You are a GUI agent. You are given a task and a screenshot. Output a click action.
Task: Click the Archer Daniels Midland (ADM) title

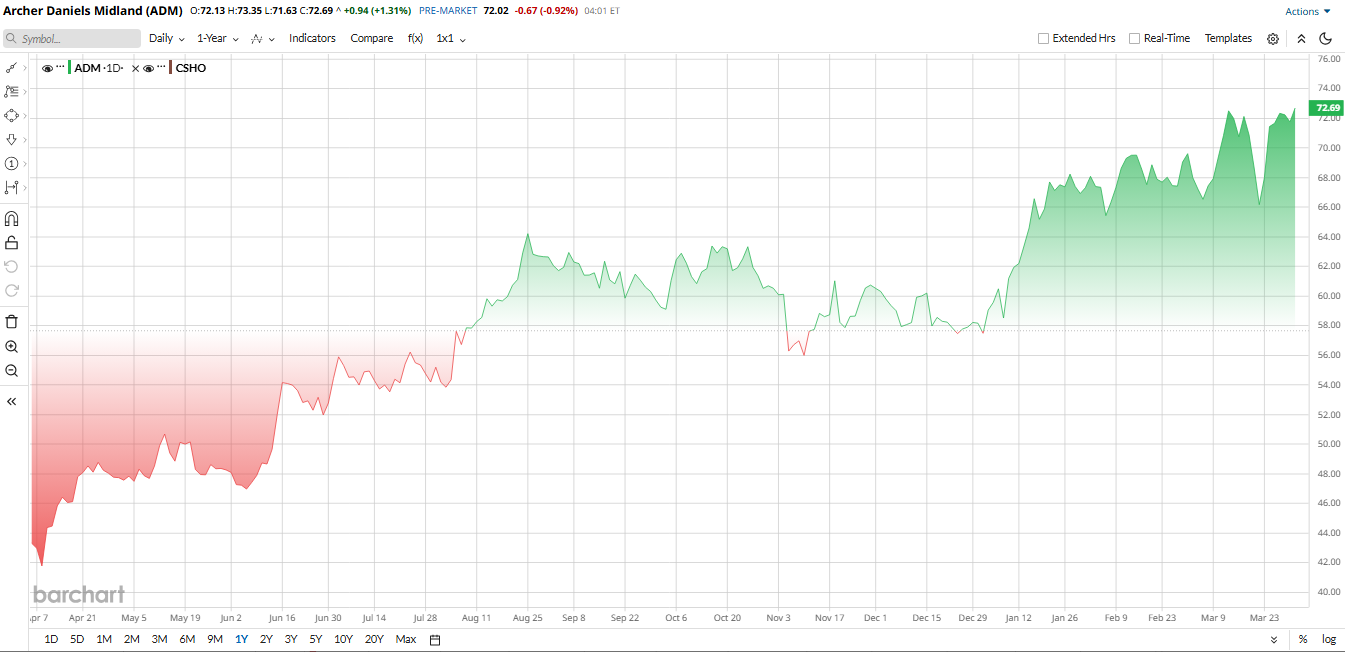pos(92,11)
